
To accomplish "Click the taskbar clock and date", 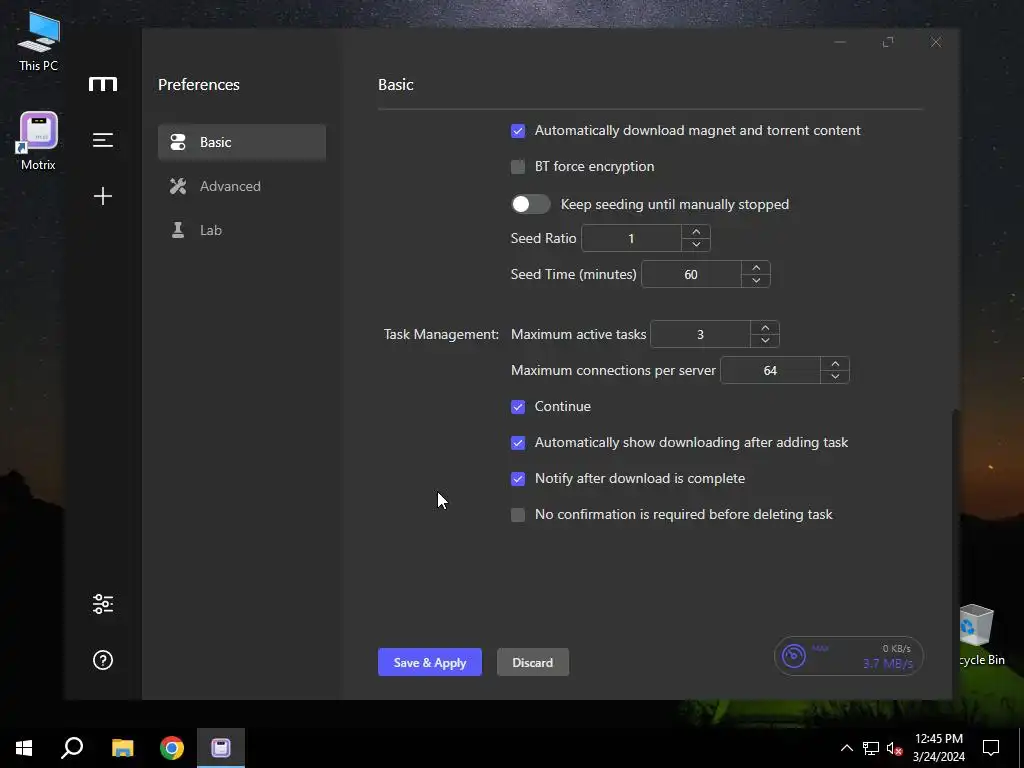I will (938, 748).
